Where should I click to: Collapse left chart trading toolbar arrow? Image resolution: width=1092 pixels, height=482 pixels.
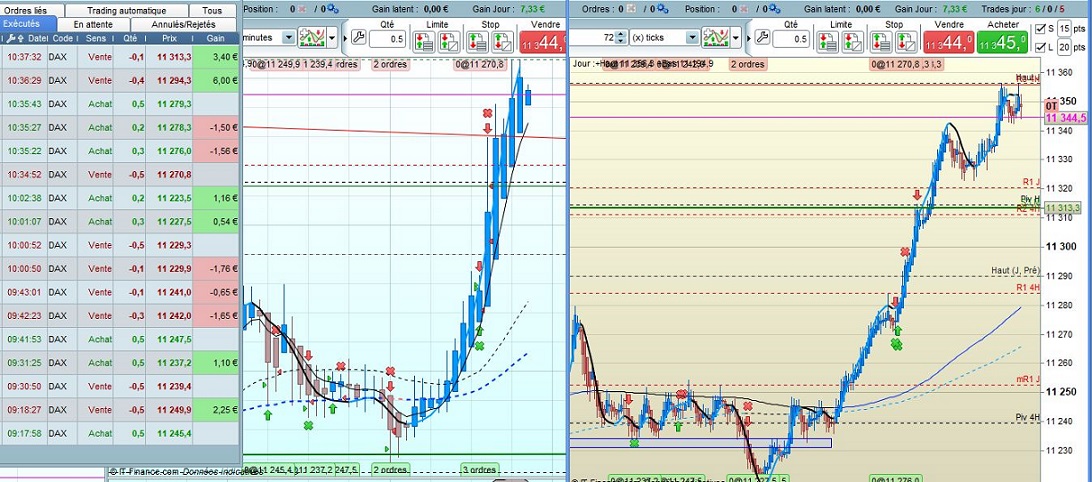344,38
